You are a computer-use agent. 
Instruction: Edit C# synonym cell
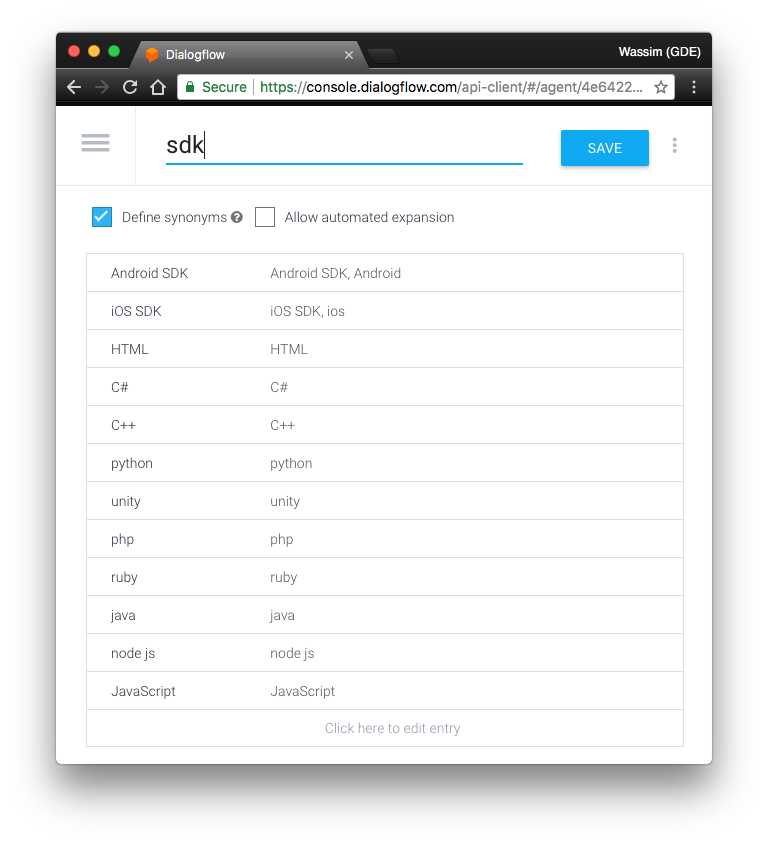pos(279,388)
